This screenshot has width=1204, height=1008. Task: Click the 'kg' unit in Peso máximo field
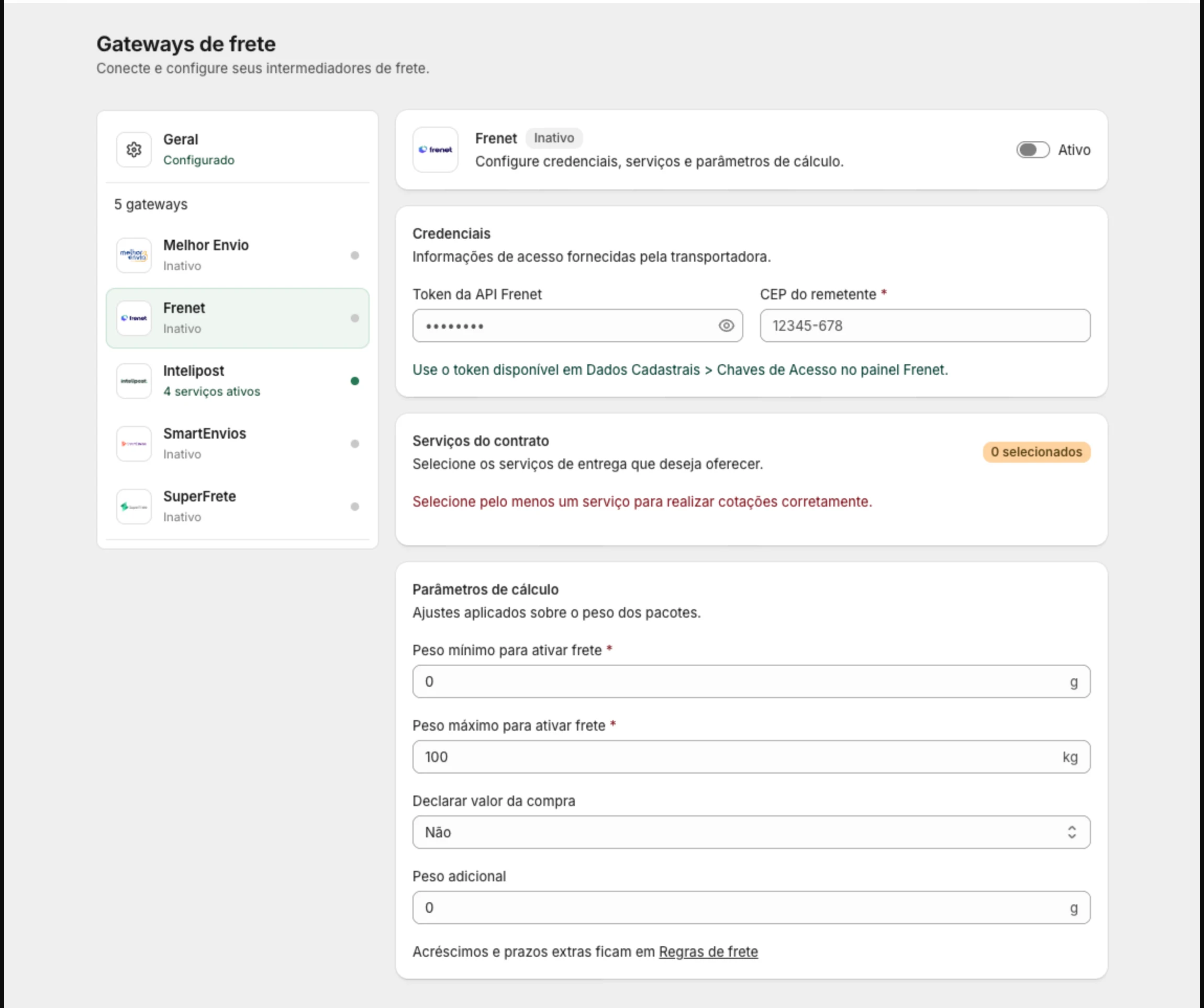click(1070, 757)
